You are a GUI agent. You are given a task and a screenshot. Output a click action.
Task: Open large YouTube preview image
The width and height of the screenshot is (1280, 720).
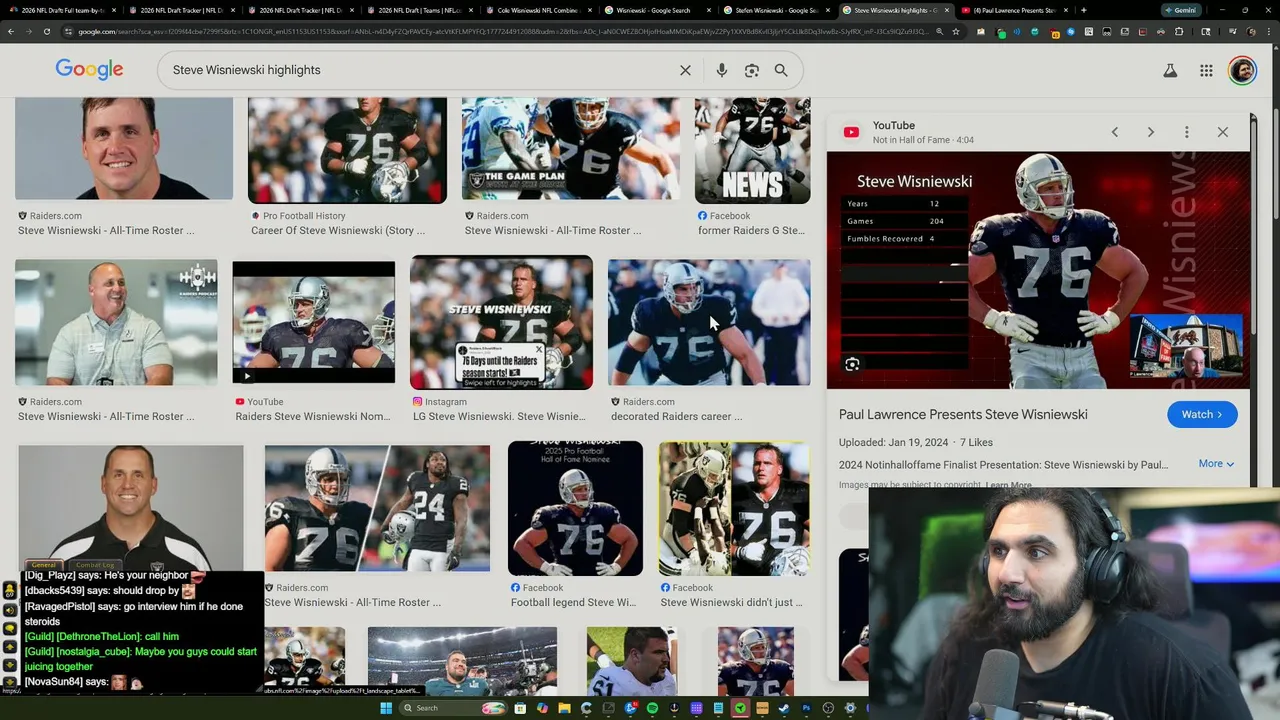pyautogui.click(x=1038, y=270)
